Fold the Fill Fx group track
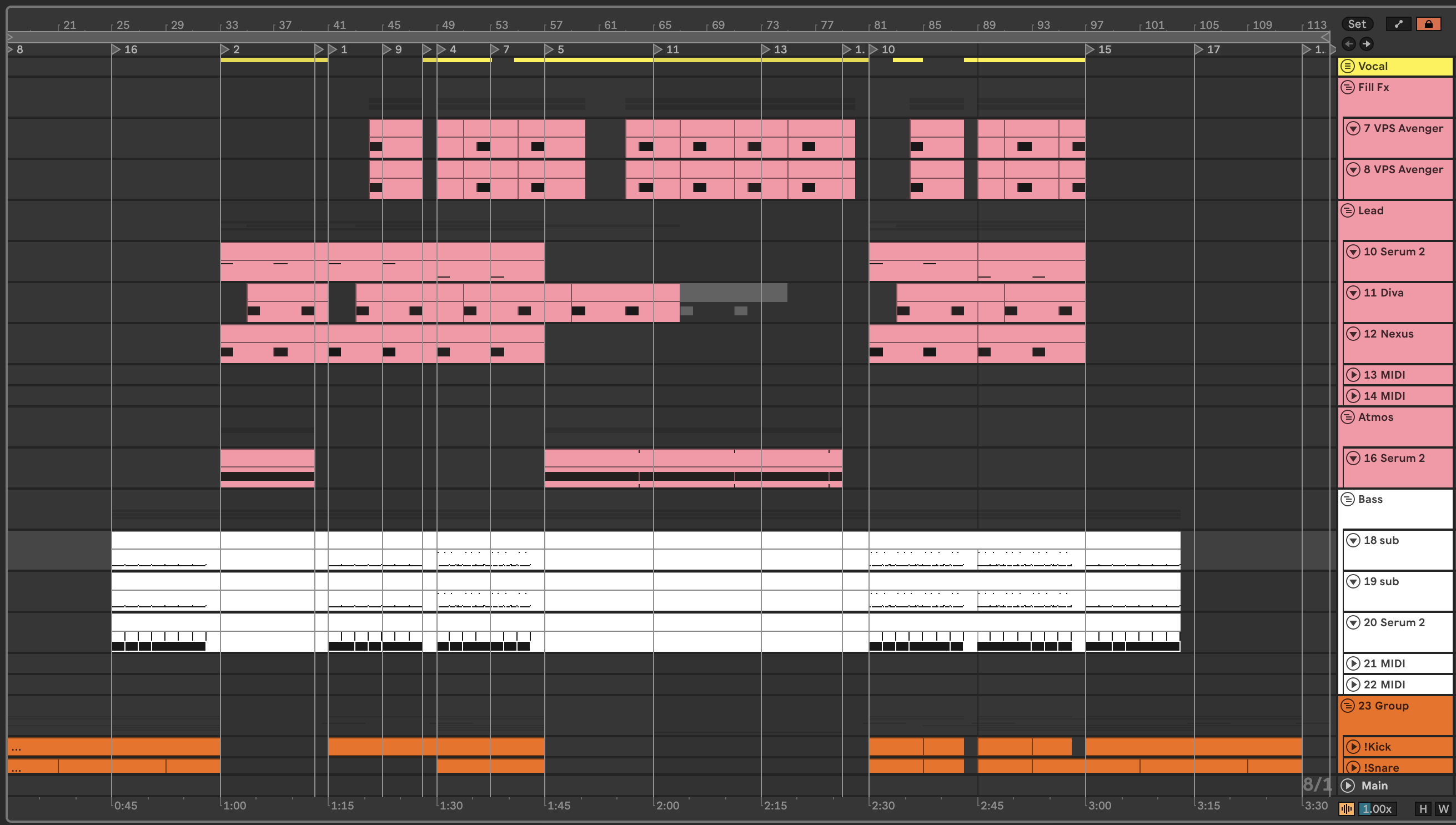The image size is (1456, 825). tap(1348, 87)
